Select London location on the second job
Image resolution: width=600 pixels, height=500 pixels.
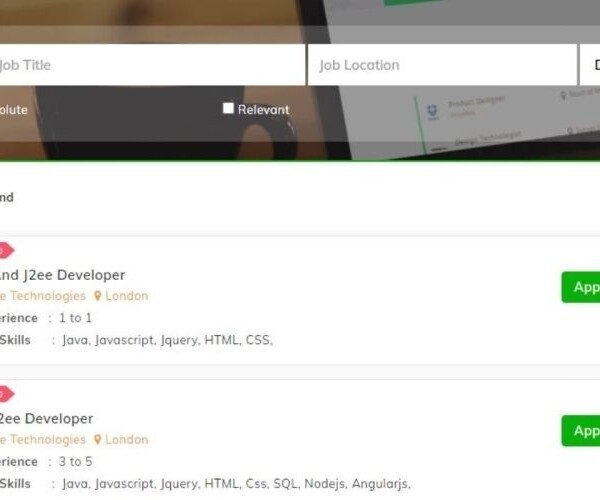127,440
